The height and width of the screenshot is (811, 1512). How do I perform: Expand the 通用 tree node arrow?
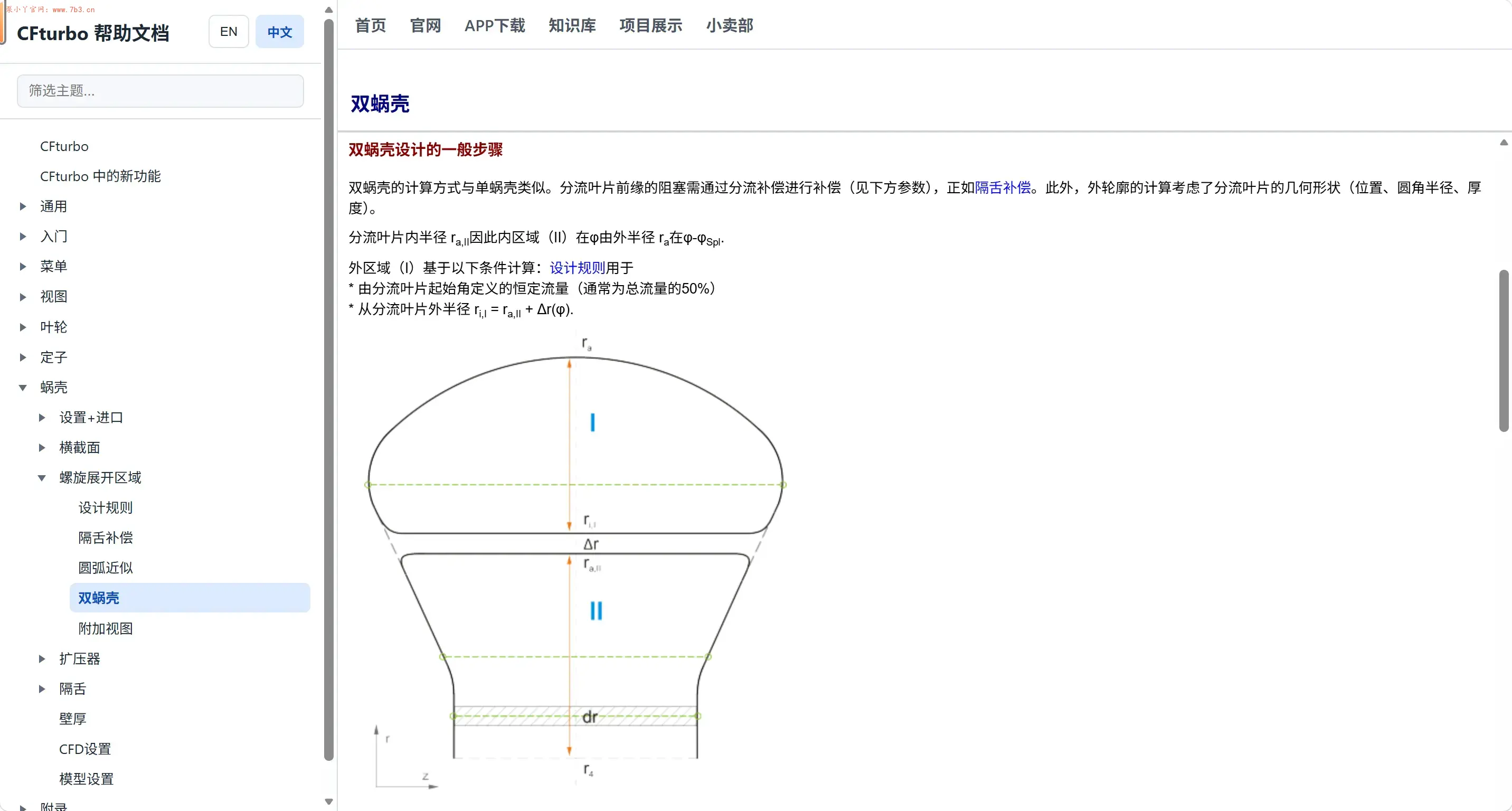(x=23, y=206)
